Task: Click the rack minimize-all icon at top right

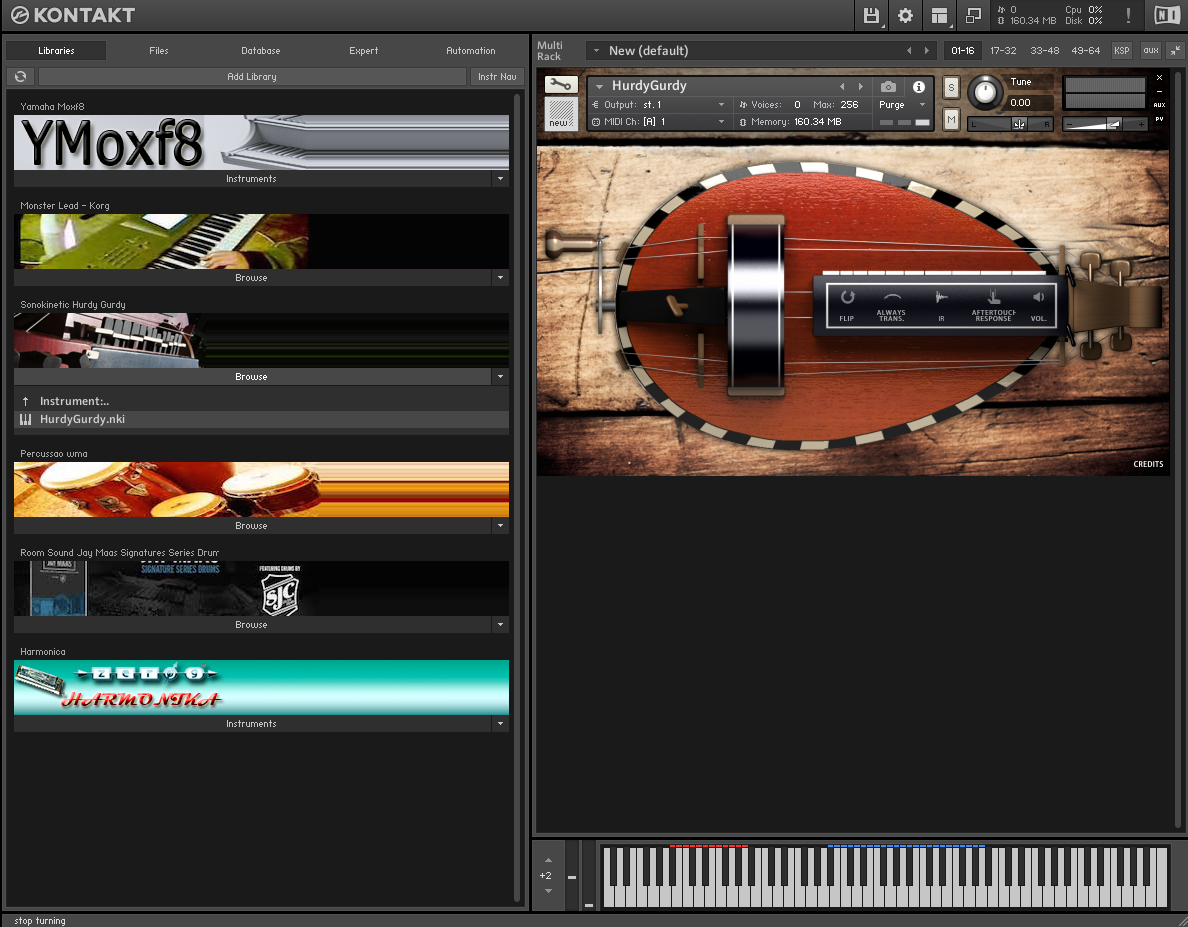Action: tap(1175, 51)
